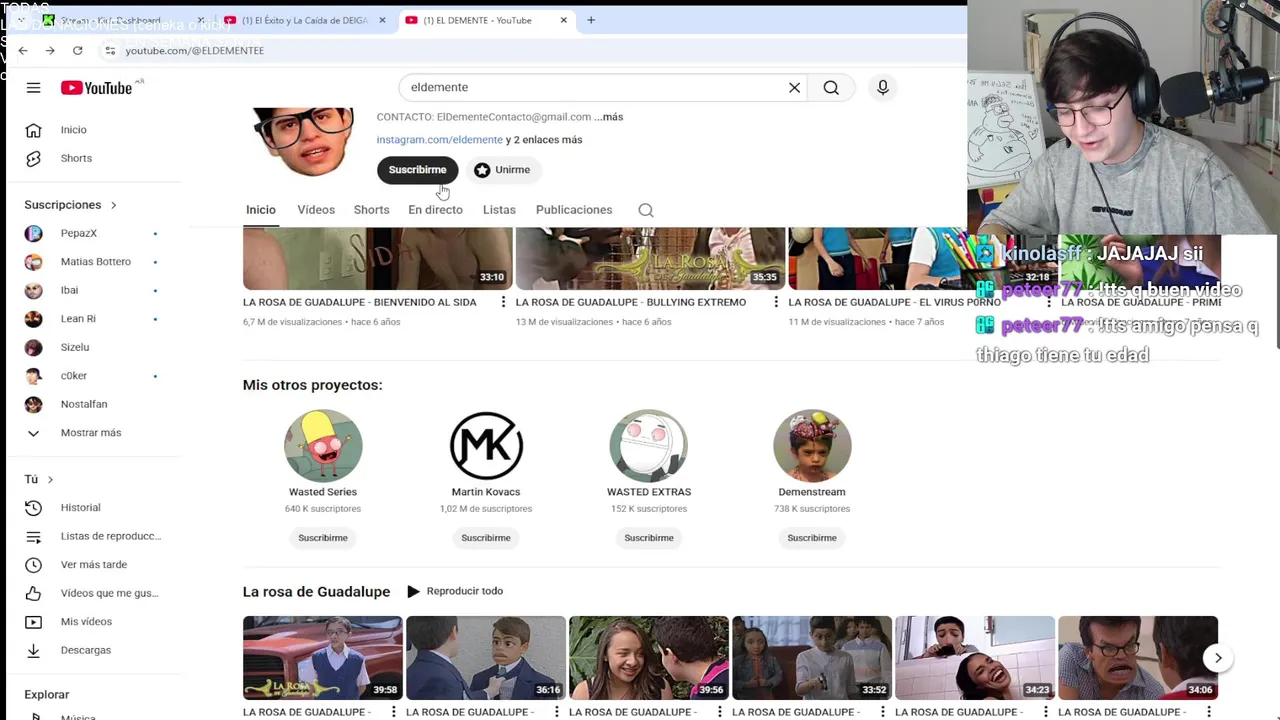Select the Publicaciones channel tab
1280x720 pixels.
(x=574, y=210)
